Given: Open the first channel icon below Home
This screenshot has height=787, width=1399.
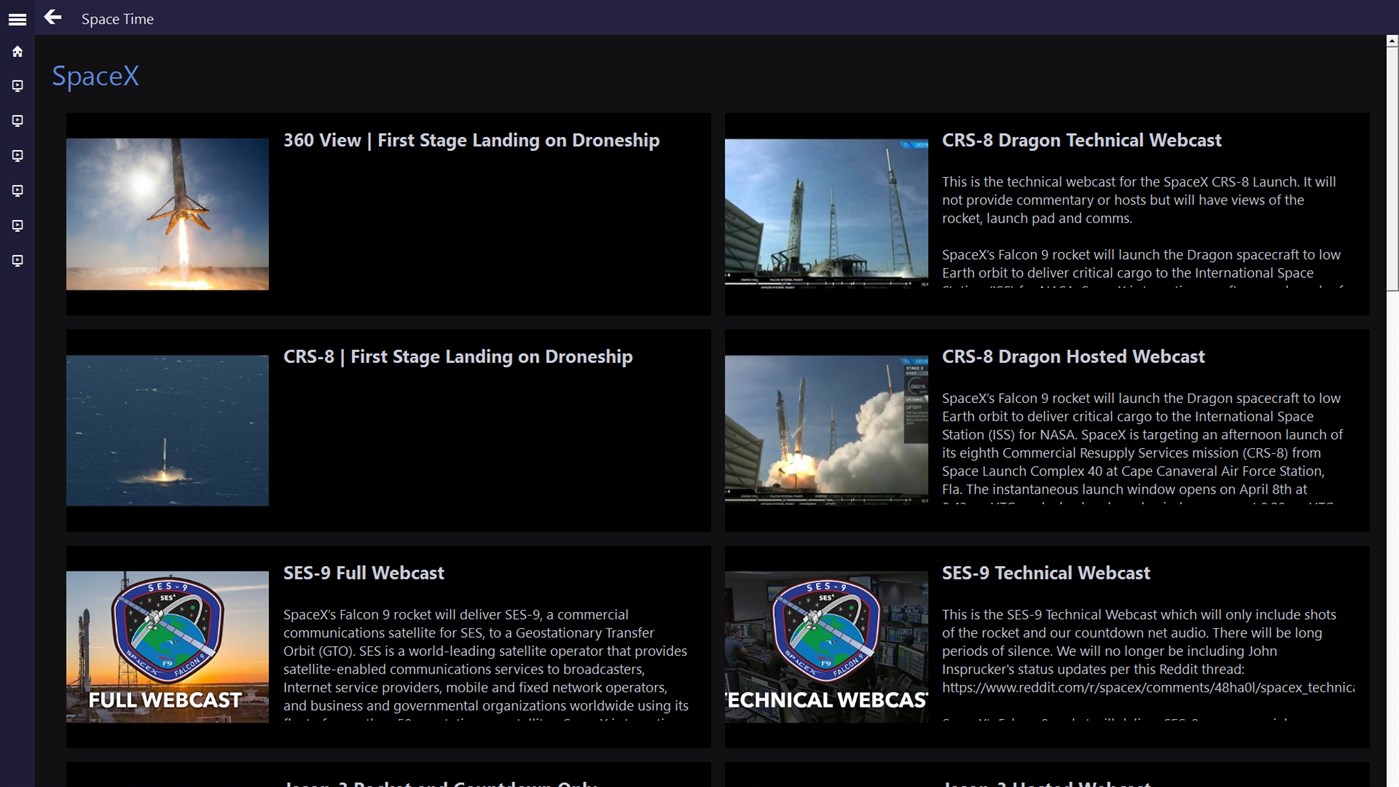Looking at the screenshot, I should pos(17,85).
